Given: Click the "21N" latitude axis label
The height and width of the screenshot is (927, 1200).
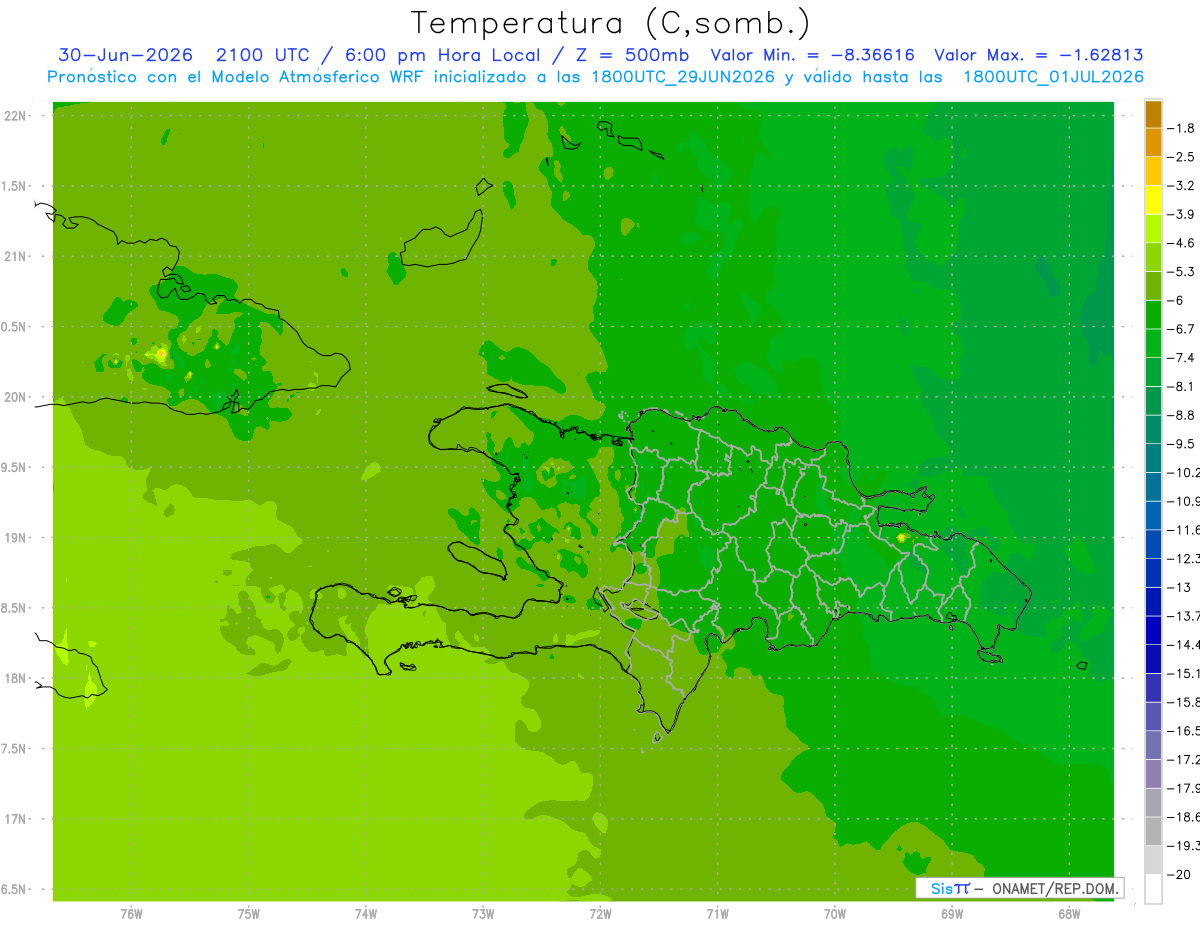Looking at the screenshot, I should tap(14, 257).
